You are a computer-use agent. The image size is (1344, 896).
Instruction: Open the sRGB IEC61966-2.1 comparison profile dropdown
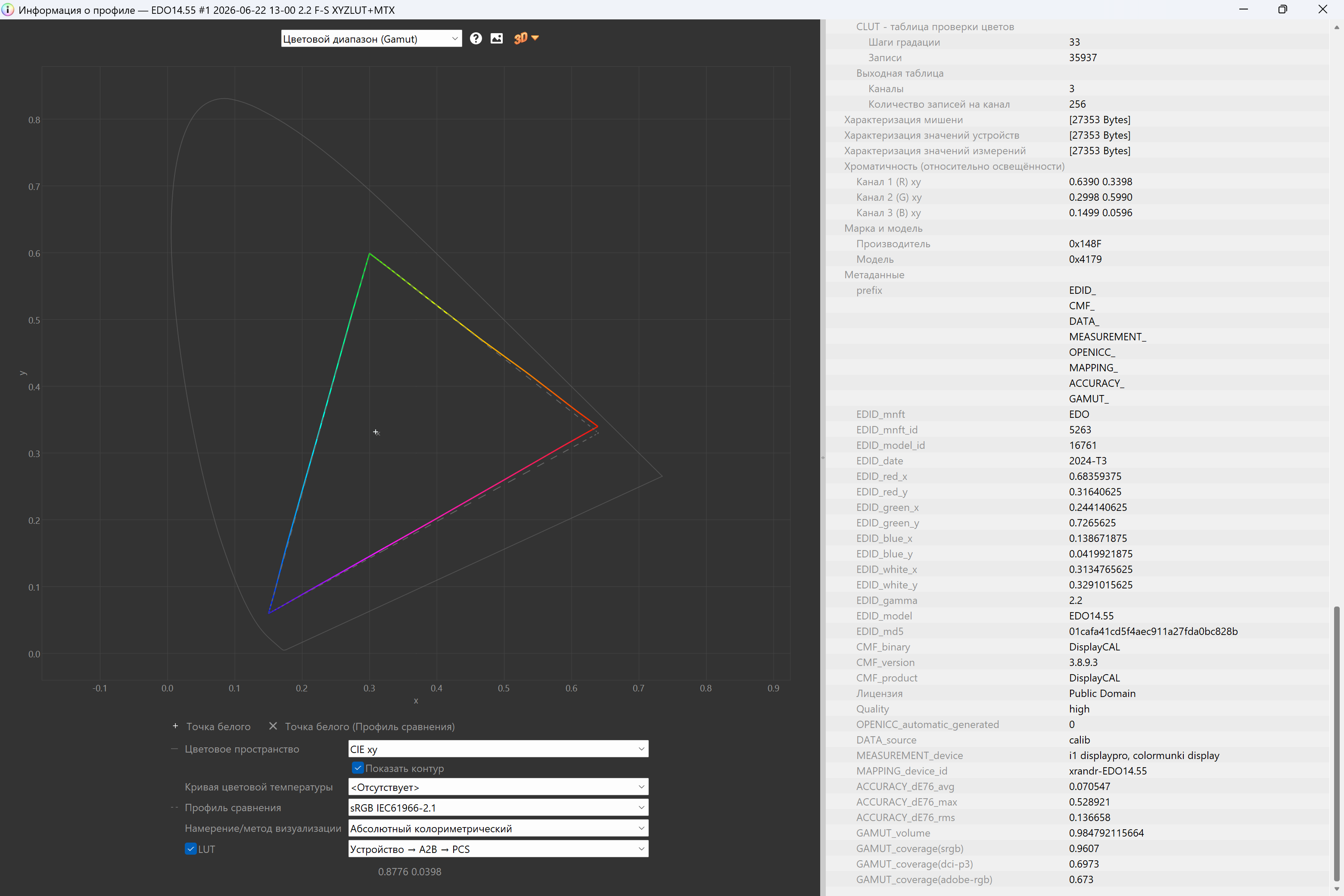(498, 807)
